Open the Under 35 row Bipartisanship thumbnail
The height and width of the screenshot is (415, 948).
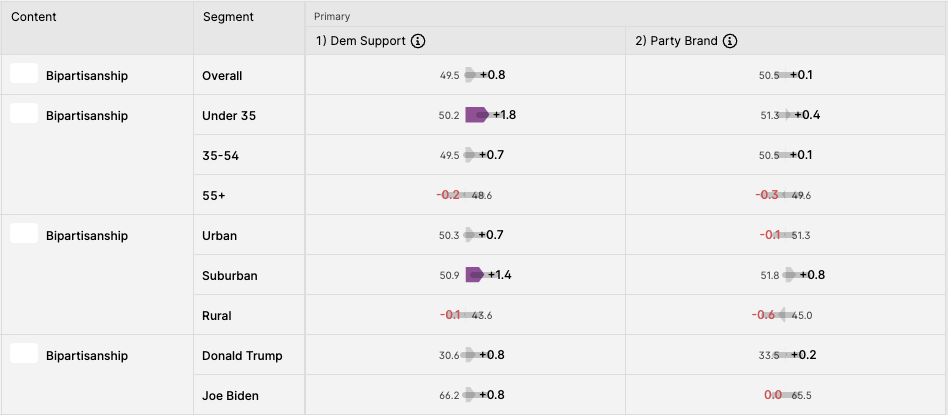pos(24,113)
